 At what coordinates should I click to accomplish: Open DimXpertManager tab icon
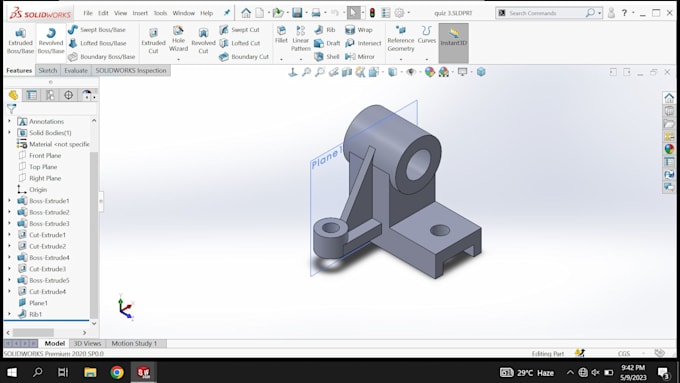(x=69, y=95)
